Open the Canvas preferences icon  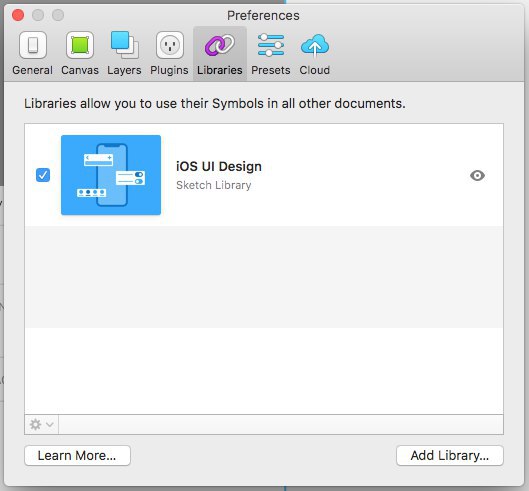pyautogui.click(x=80, y=45)
